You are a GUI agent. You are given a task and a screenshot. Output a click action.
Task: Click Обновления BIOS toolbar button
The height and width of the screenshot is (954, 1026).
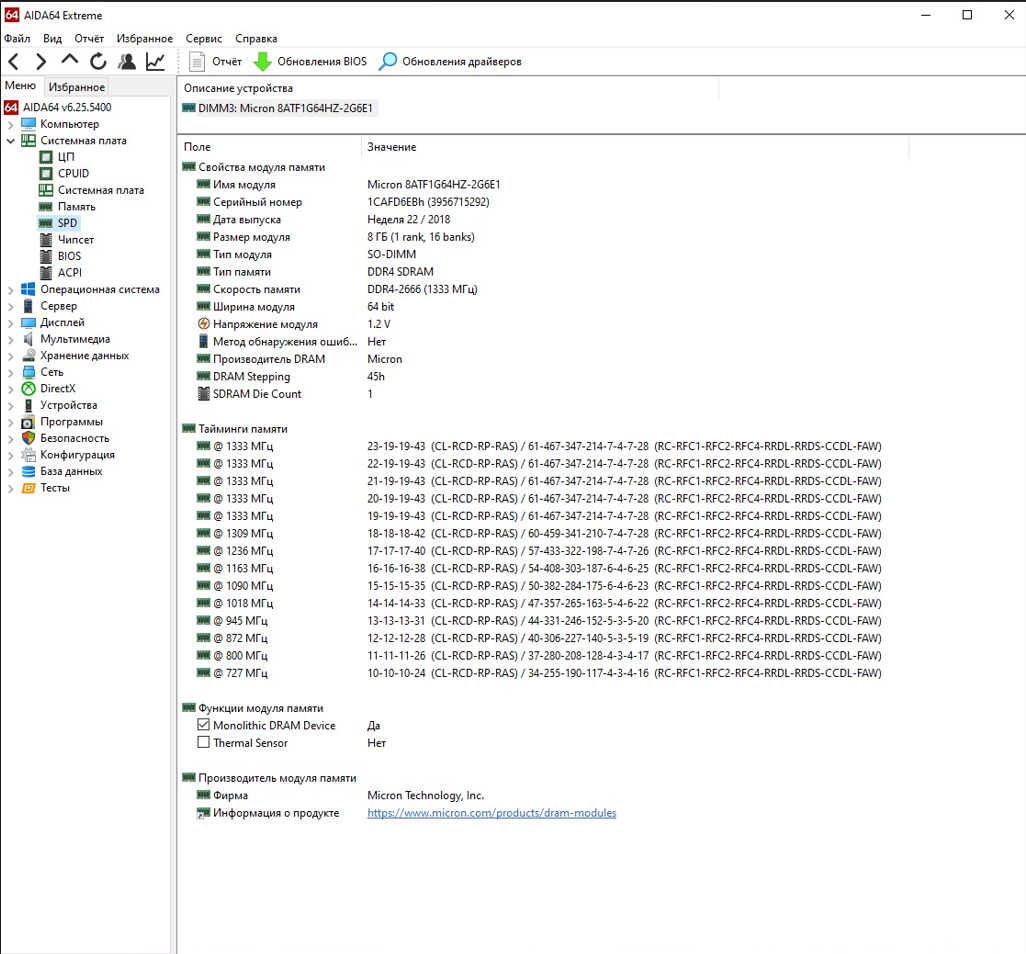point(310,62)
